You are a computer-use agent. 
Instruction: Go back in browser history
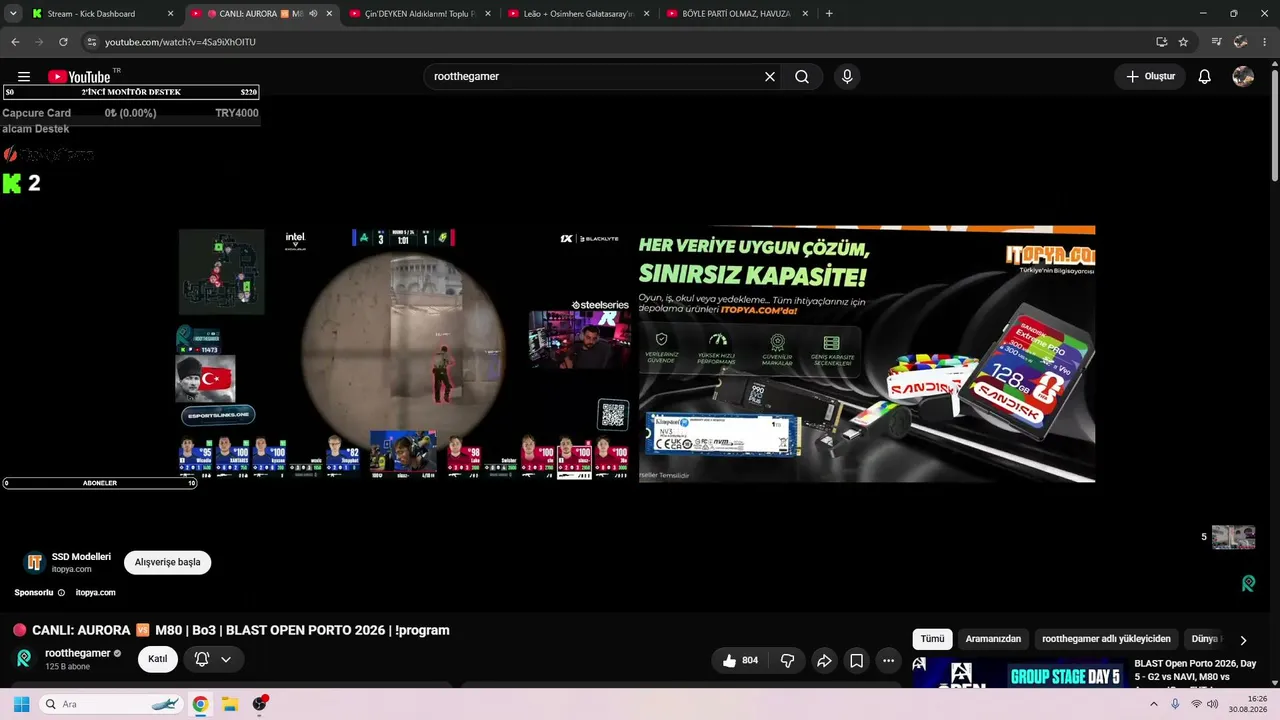[x=15, y=42]
